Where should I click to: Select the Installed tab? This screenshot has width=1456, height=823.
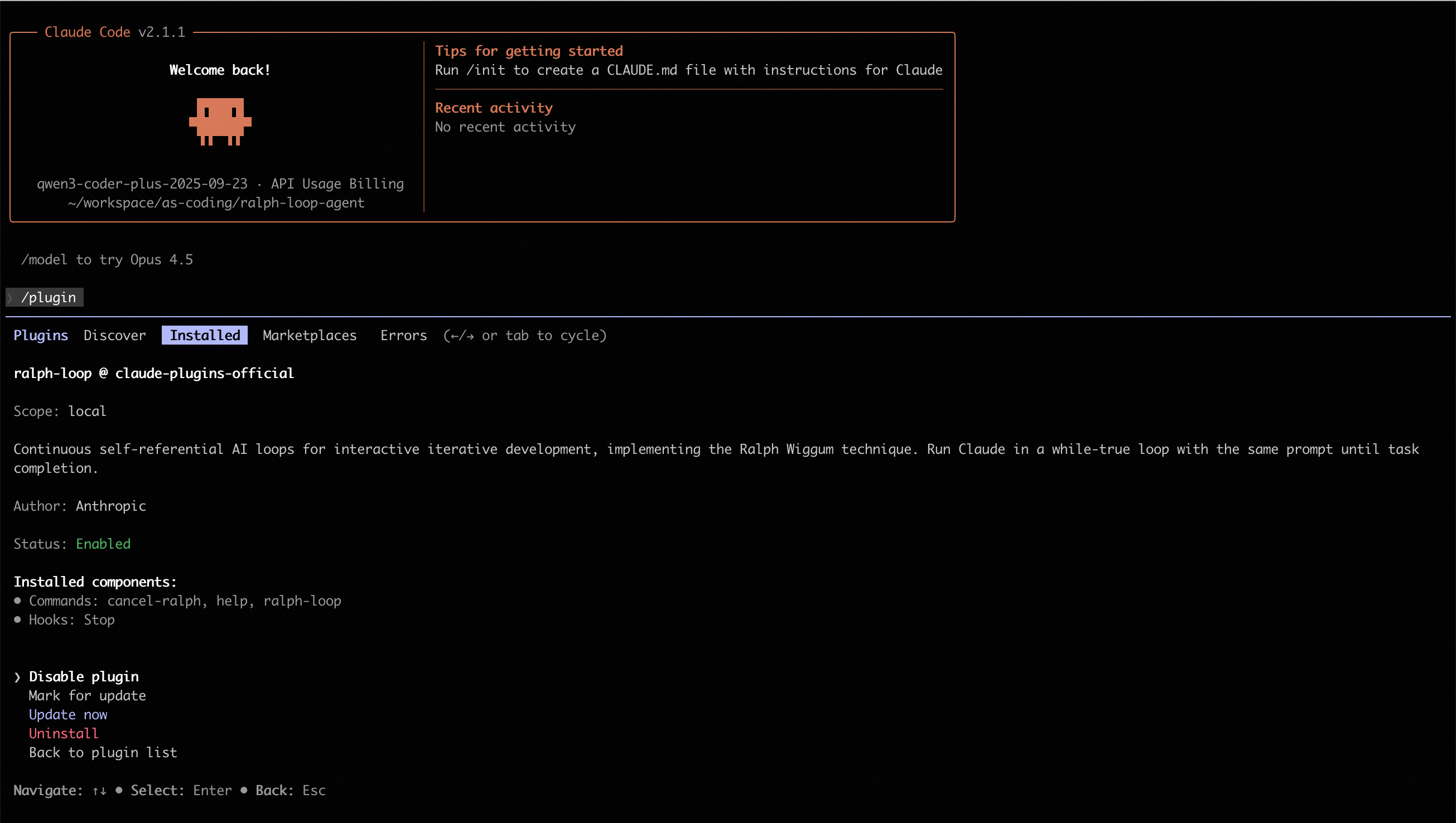[205, 335]
